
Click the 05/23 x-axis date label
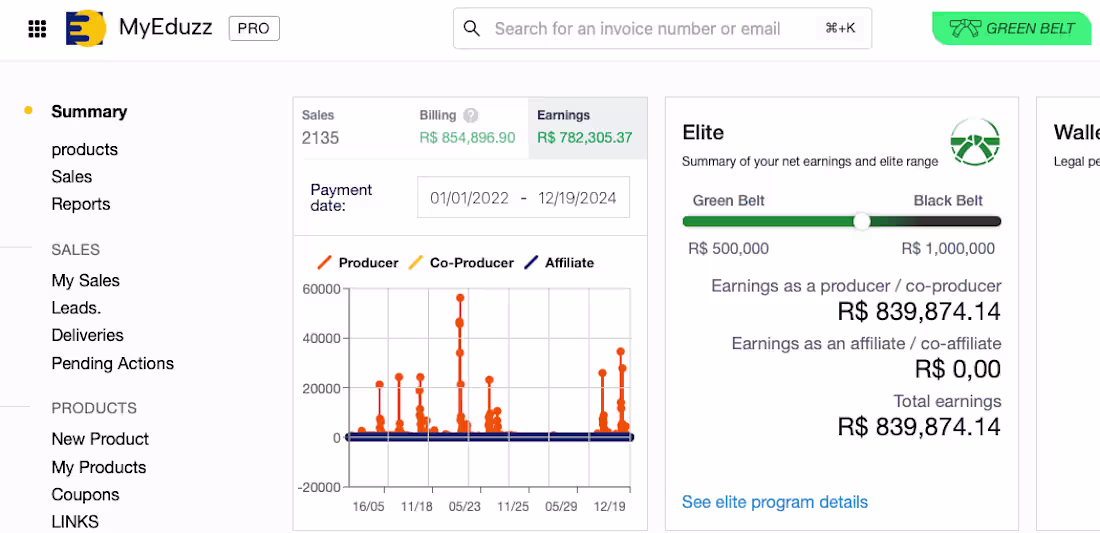464,506
